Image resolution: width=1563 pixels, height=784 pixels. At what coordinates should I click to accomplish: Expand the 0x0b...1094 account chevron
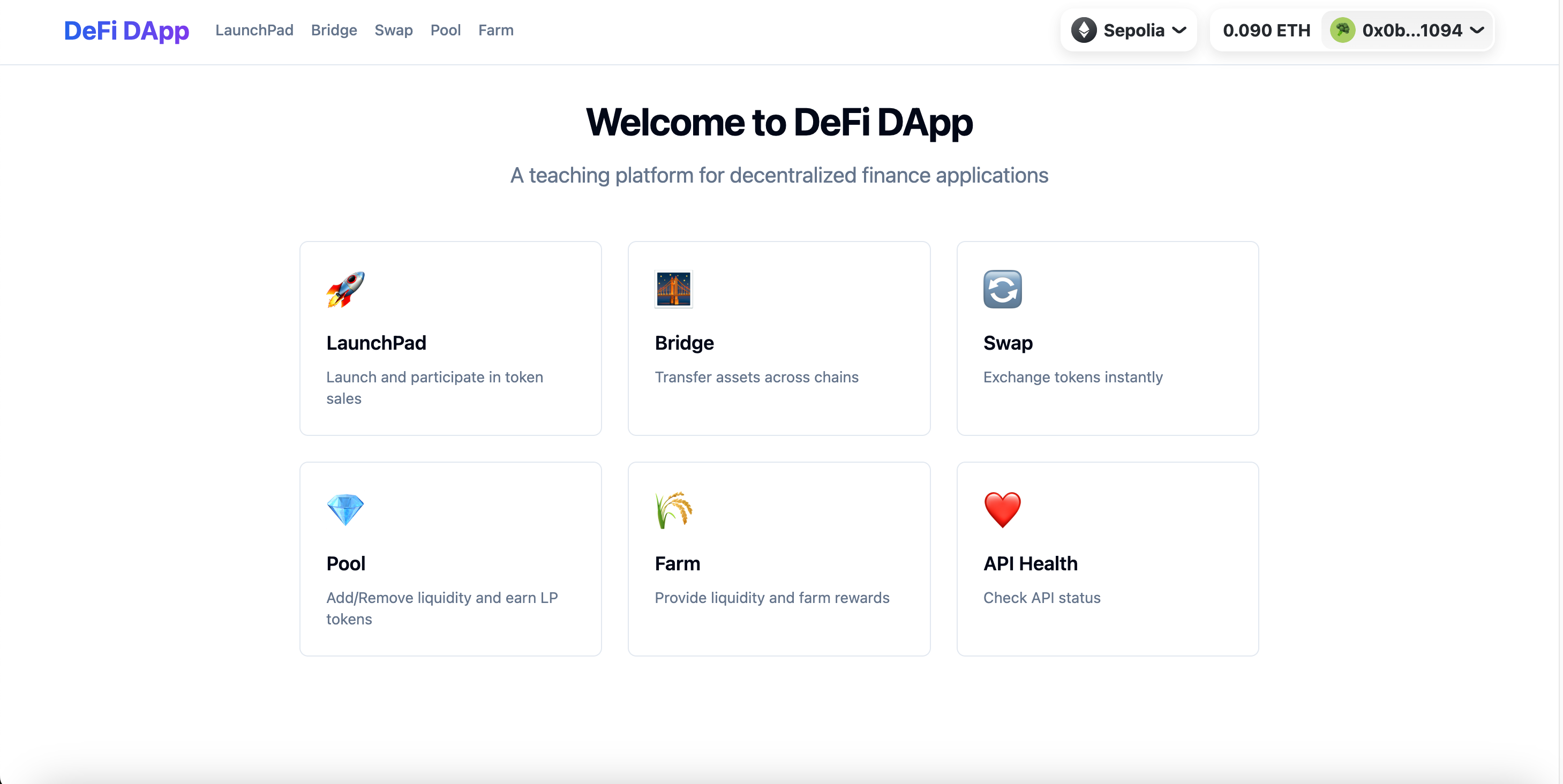1477,31
